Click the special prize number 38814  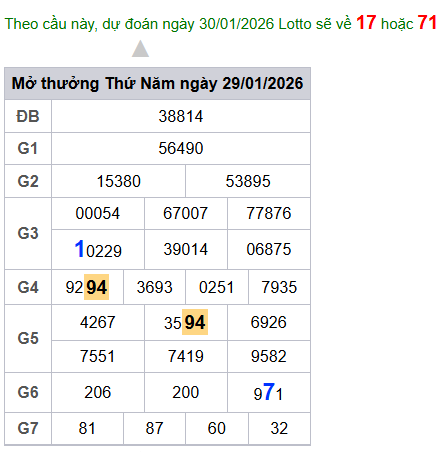(x=181, y=117)
